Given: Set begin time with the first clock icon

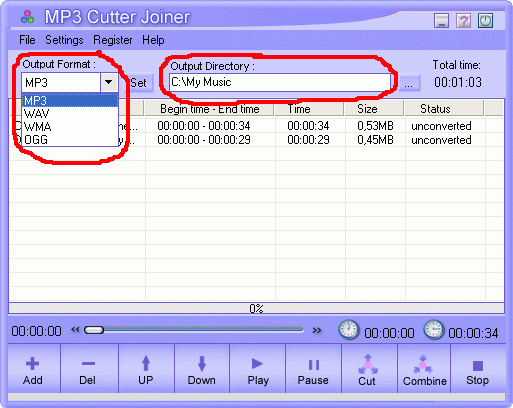Looking at the screenshot, I should (x=349, y=330).
